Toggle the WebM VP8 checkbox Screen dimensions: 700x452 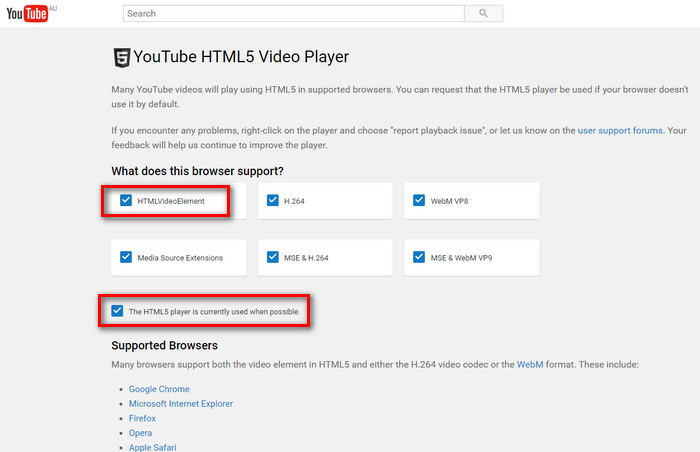[x=419, y=200]
